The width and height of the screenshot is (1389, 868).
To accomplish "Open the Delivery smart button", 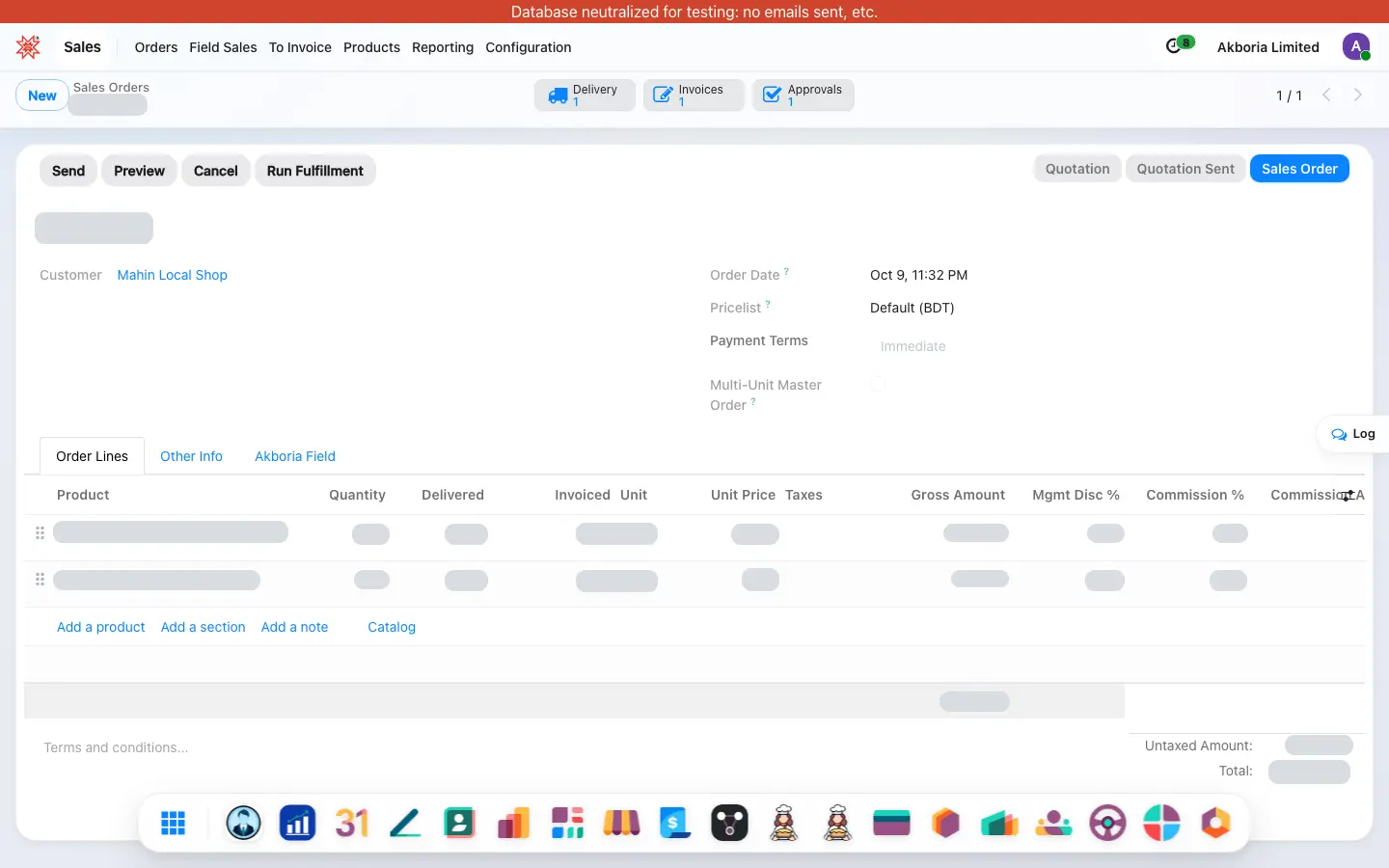I will click(585, 95).
